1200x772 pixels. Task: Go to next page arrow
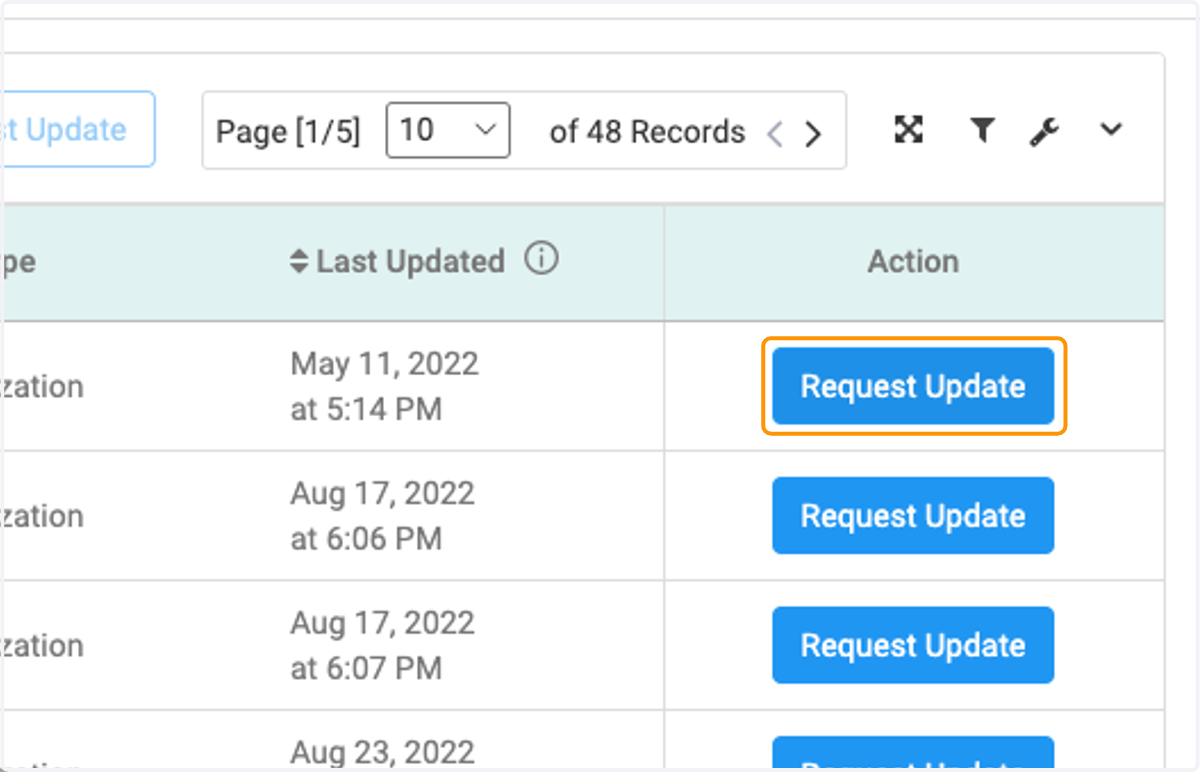point(813,133)
